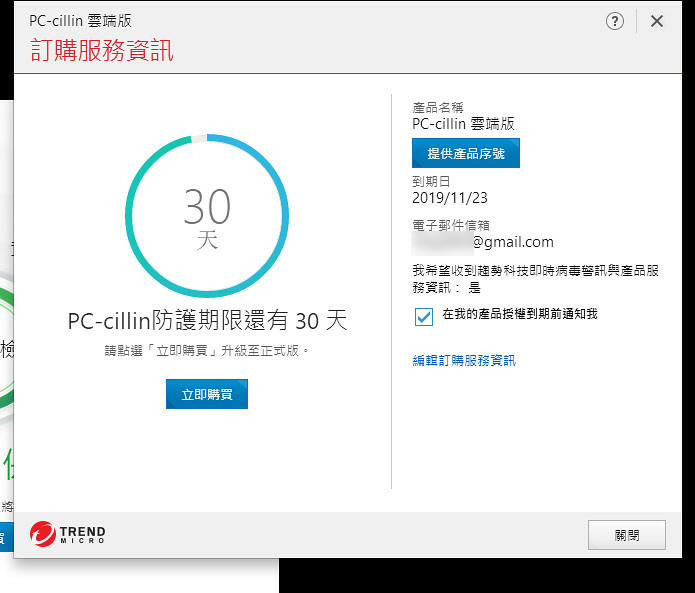
Task: Click the 請點選「立即購買」升級至正式版 hint text
Action: tap(207, 351)
